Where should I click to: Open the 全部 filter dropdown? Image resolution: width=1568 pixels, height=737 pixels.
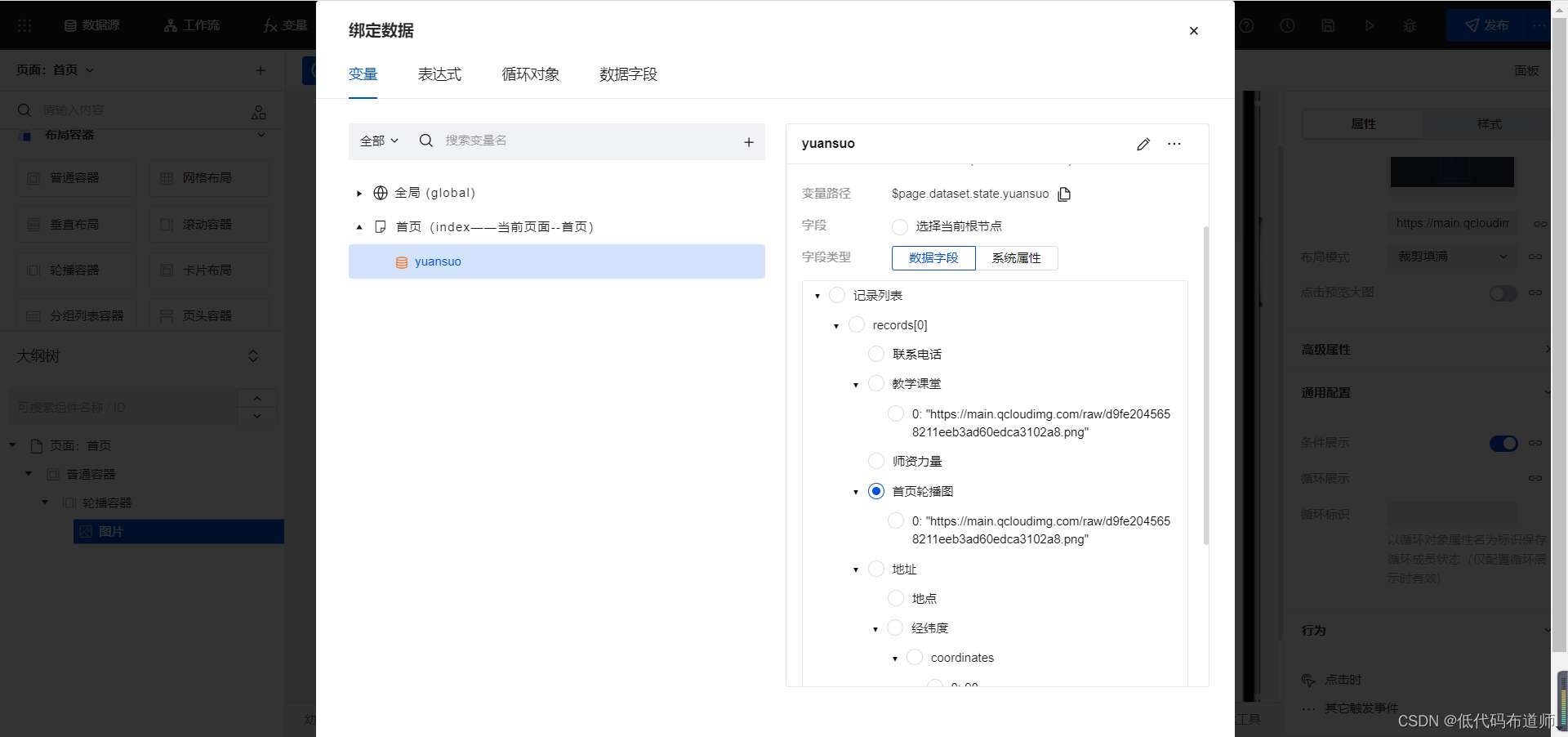[379, 141]
